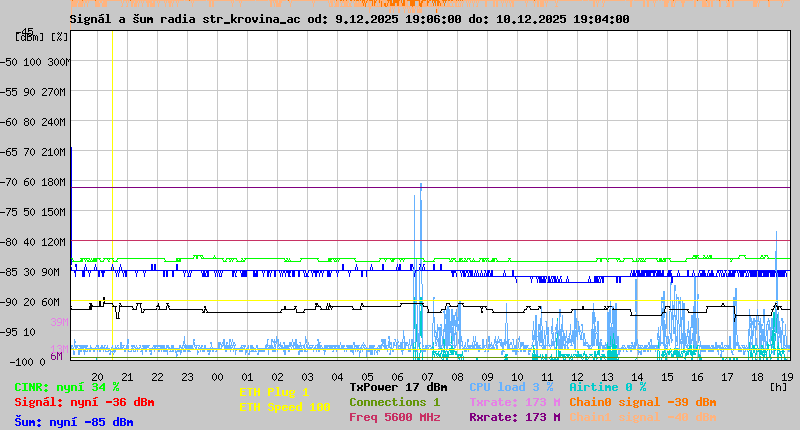The image size is (800, 430).
Task: Click the '23' hour label on x-axis
Action: (187, 377)
